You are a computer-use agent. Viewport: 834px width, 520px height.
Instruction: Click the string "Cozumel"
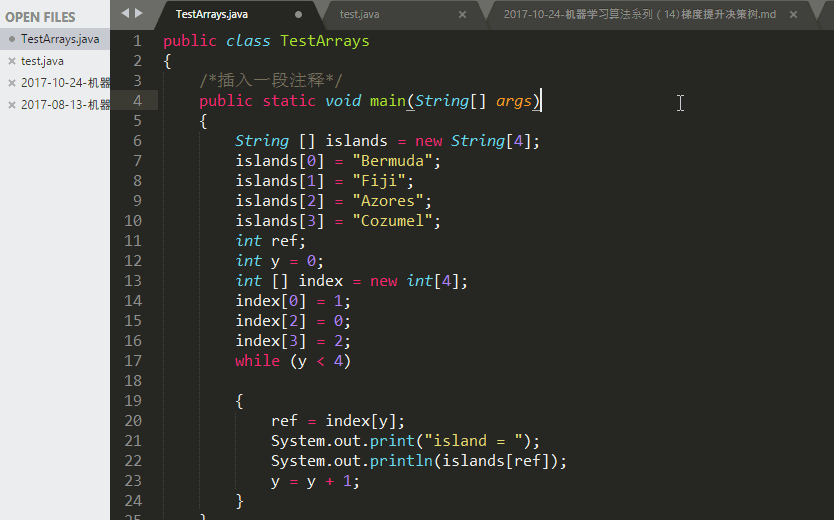coord(392,221)
